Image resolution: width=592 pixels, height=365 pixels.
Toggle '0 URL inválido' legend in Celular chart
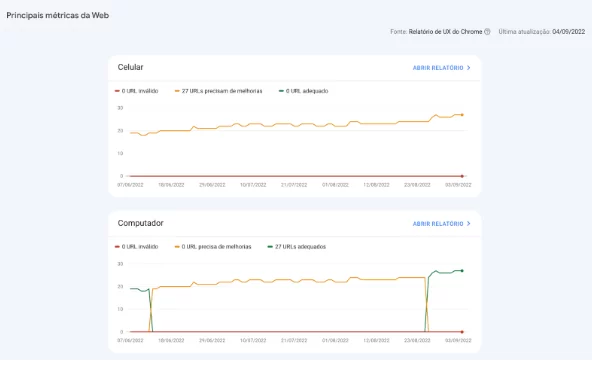click(x=137, y=91)
